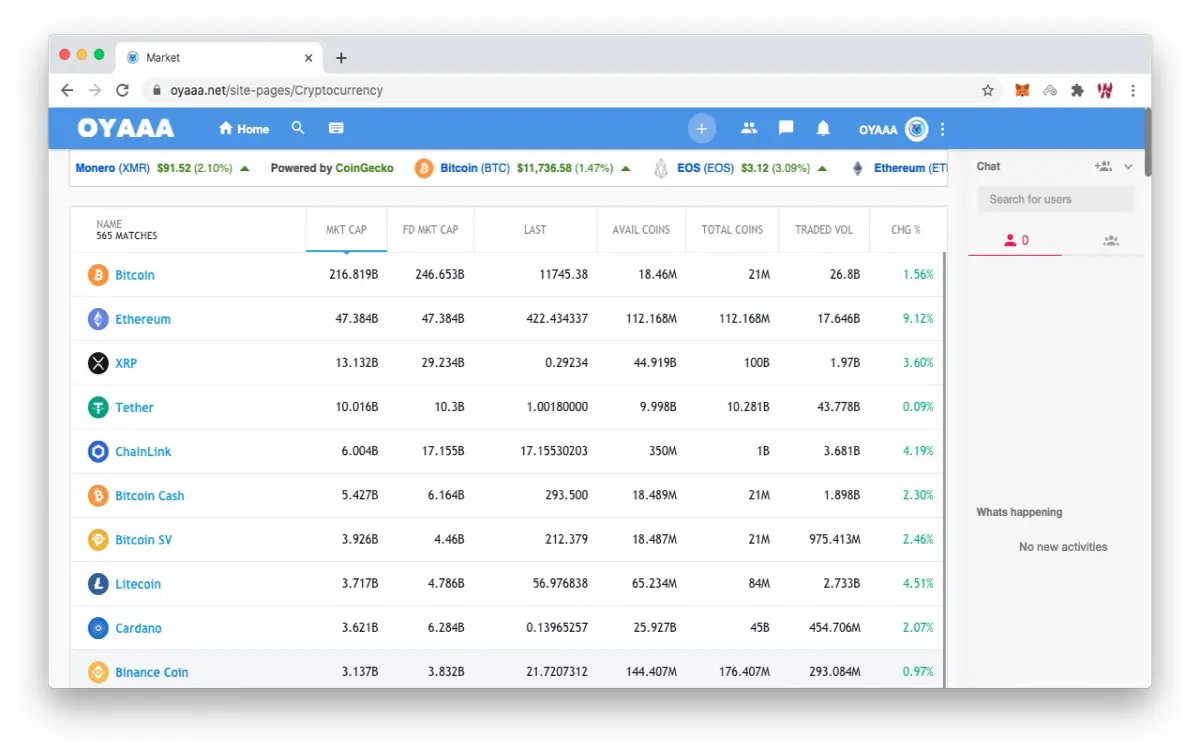
Task: Click the Cardano logo icon
Action: 98,628
